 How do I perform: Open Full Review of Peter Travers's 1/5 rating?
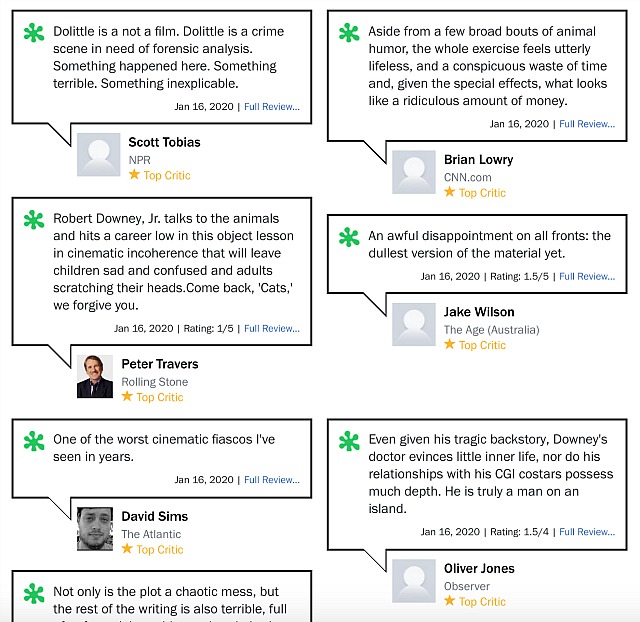272,328
